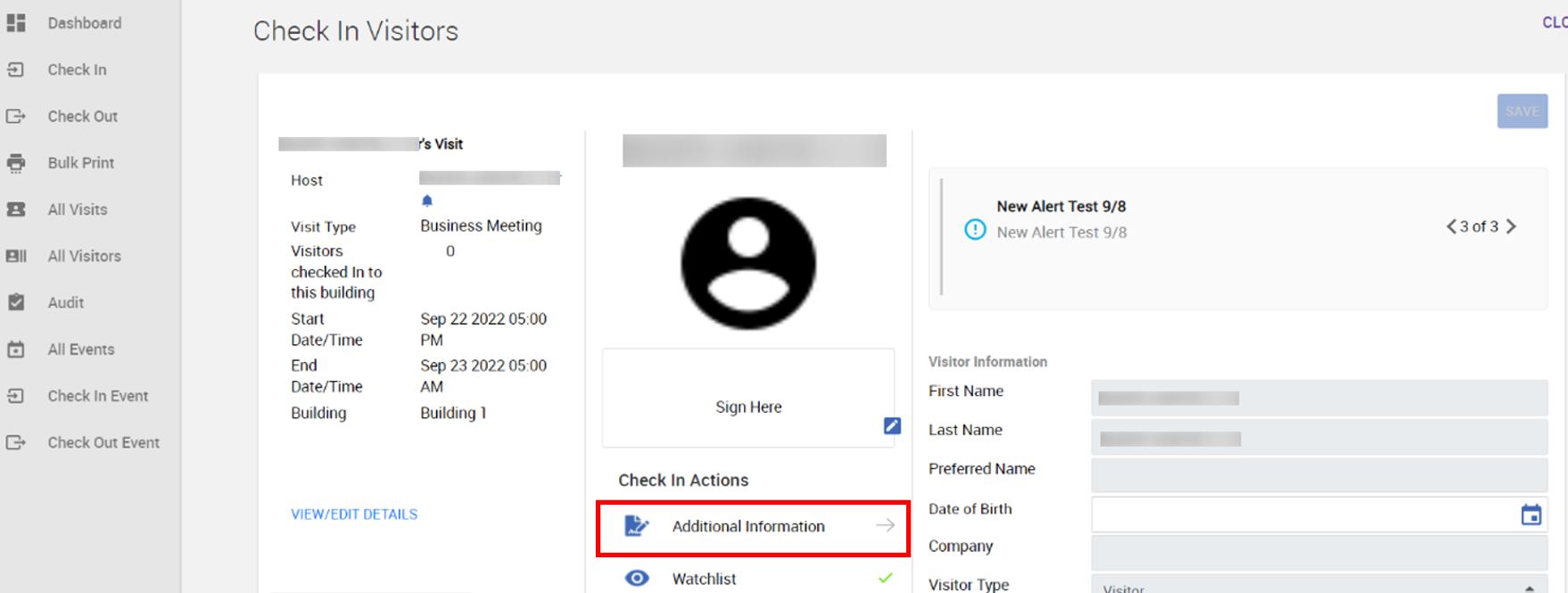Screen dimensions: 1568x593
Task: Click the host notification bell icon
Action: (427, 201)
